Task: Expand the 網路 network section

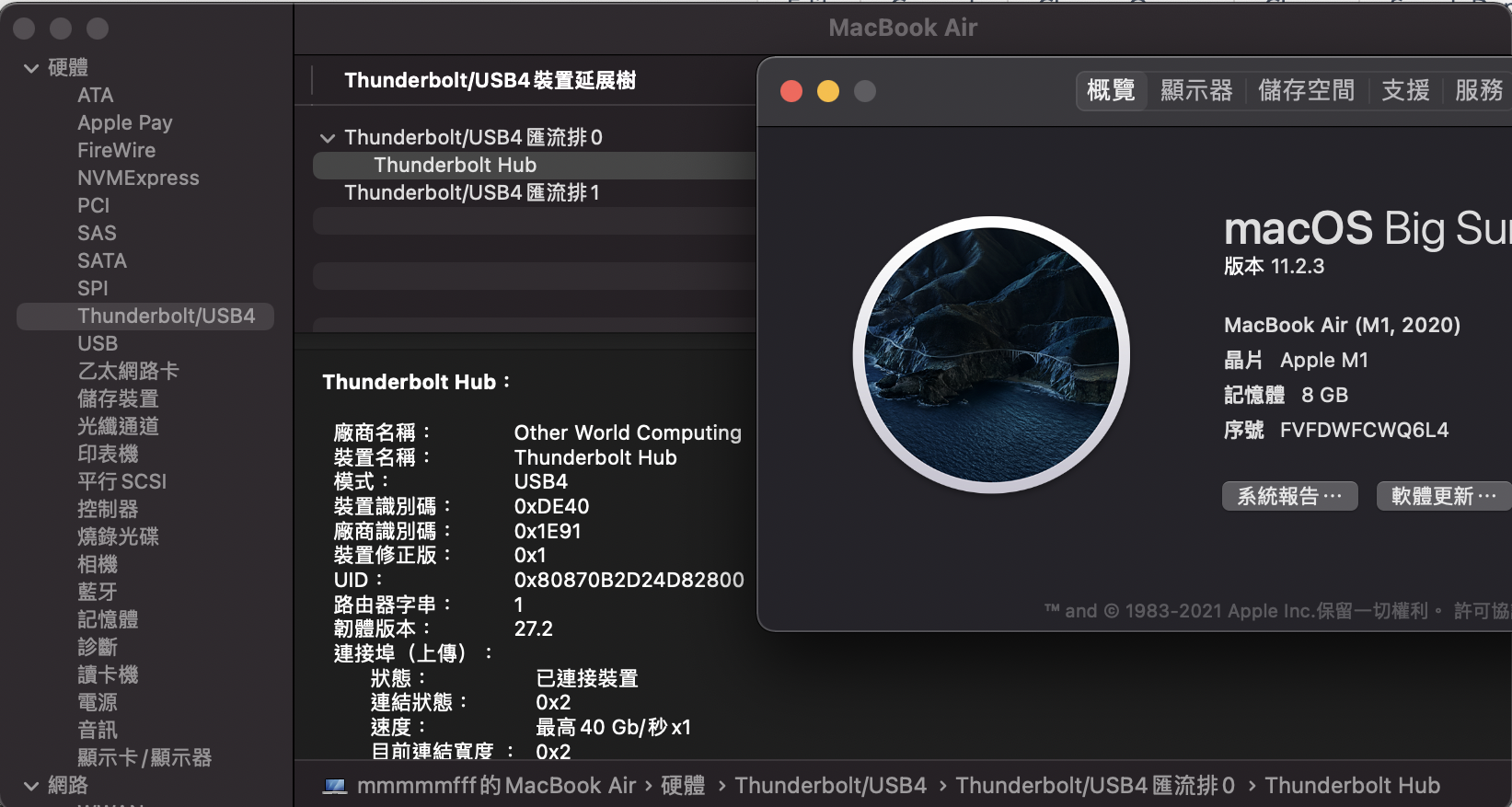Action: [x=31, y=786]
